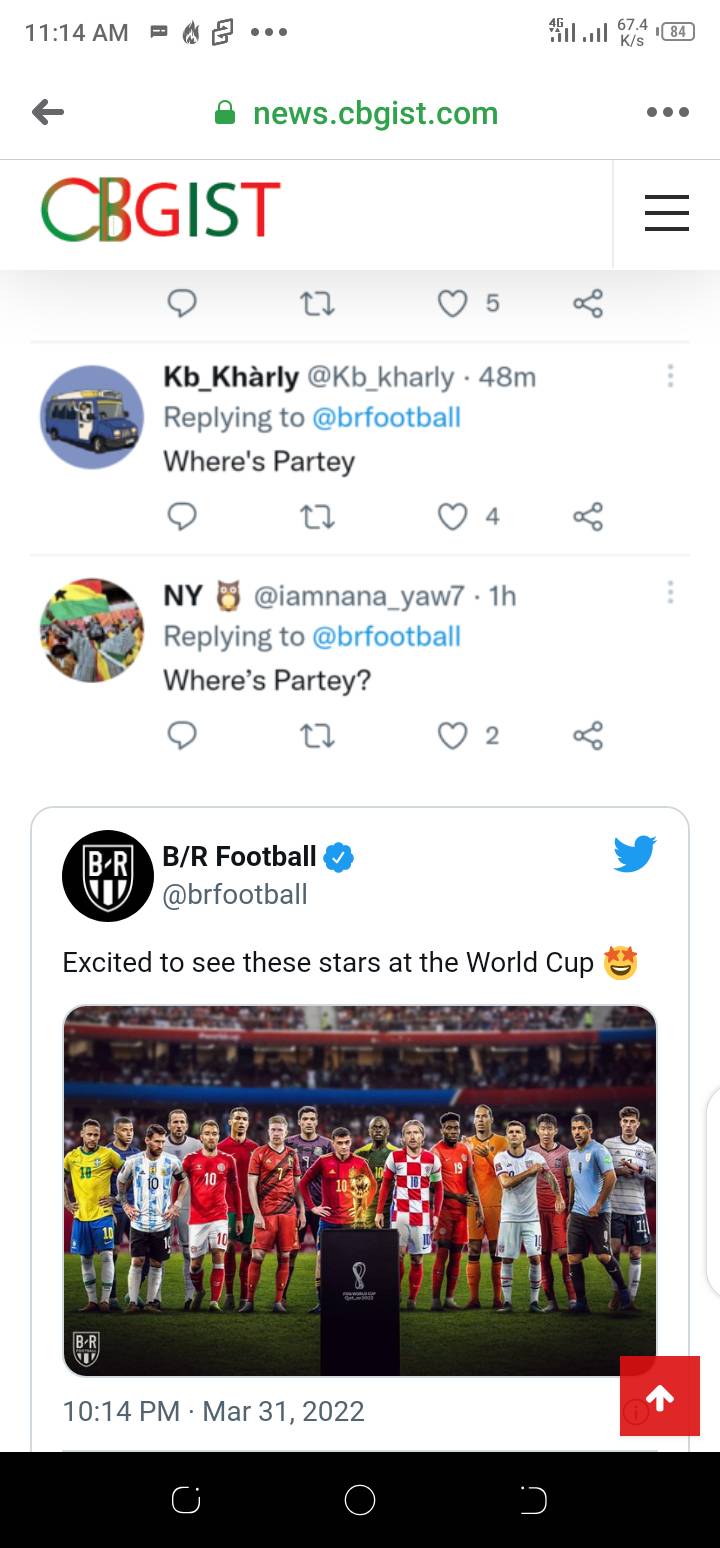720x1548 pixels.
Task: Like NY's tweet with 2 likes
Action: (453, 736)
